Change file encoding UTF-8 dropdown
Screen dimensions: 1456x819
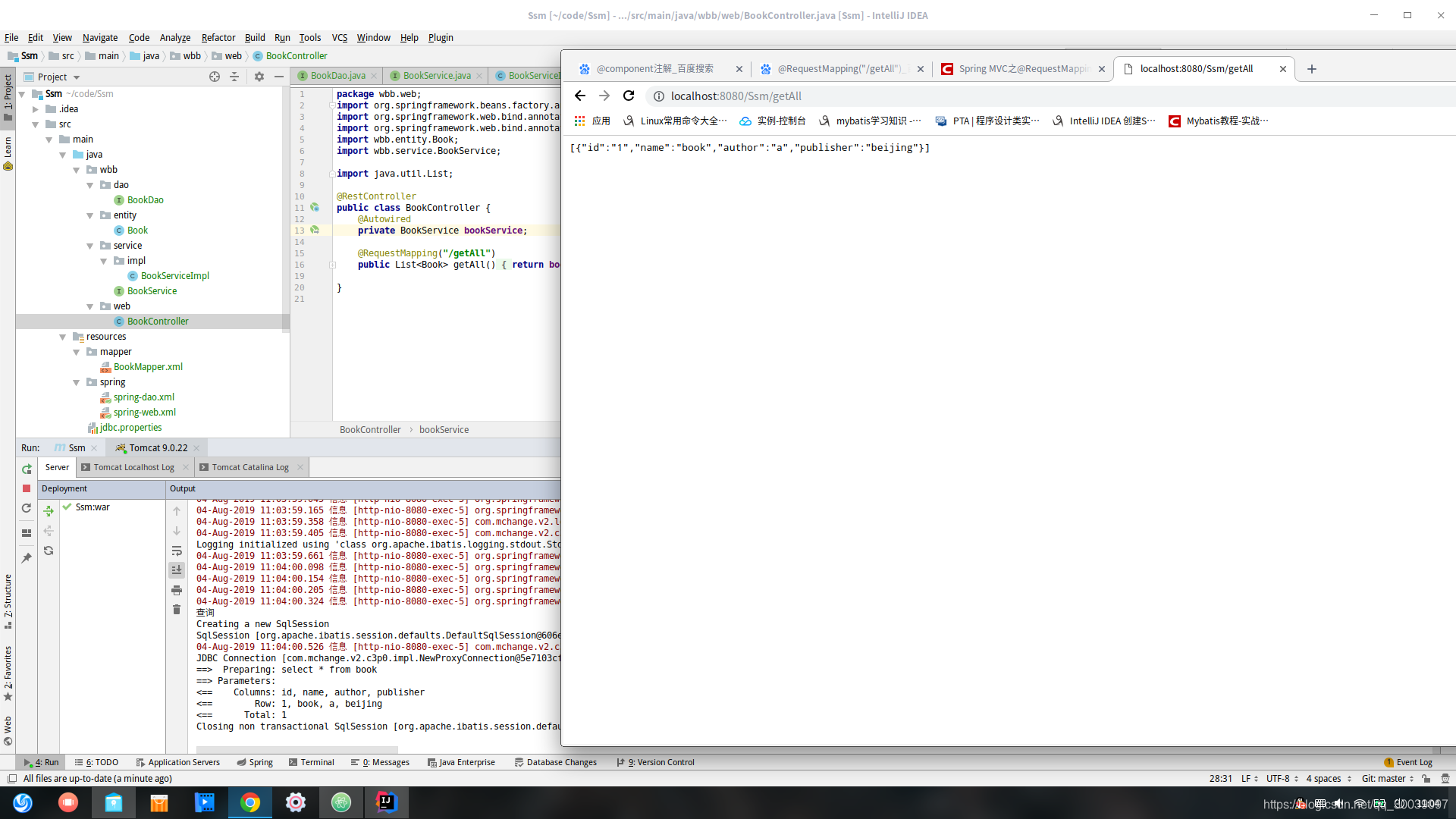tap(1282, 779)
